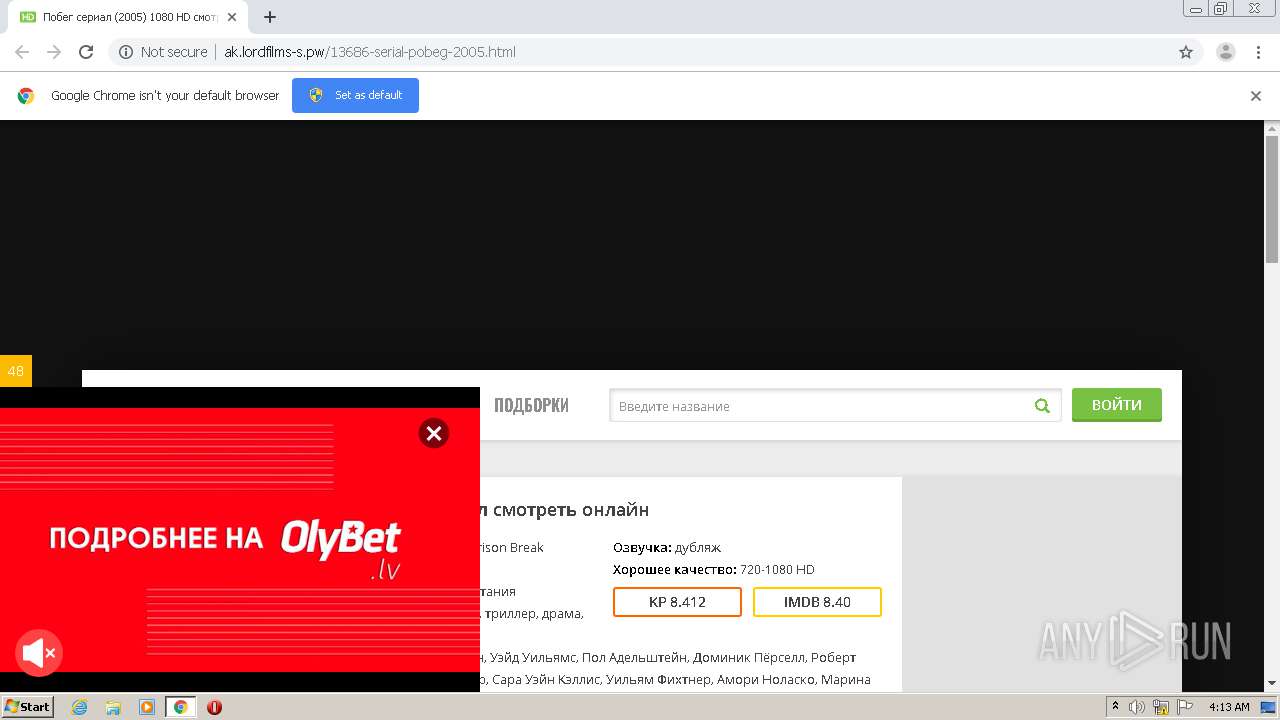
Task: Open a new browser tab
Action: point(269,17)
